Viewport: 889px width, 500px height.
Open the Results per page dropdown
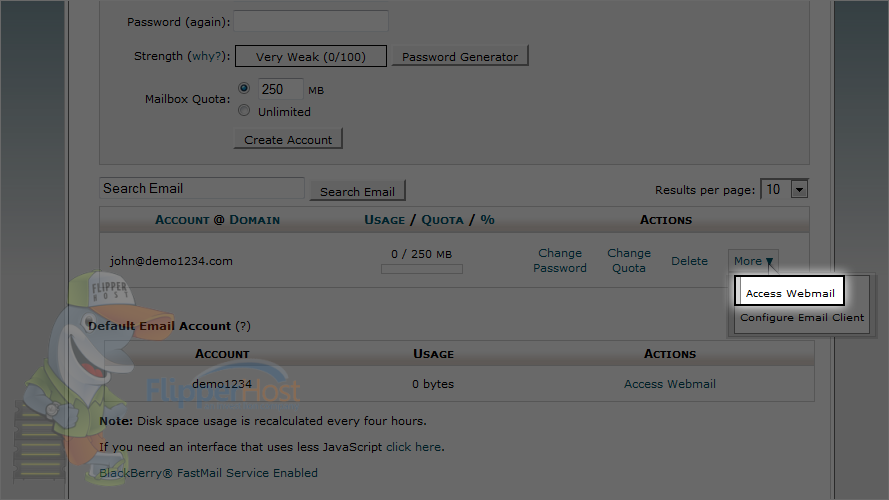(785, 189)
